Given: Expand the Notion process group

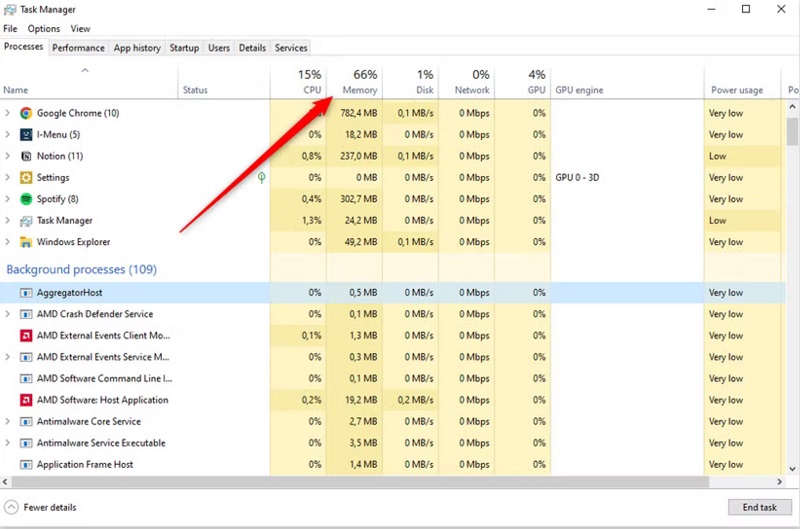Looking at the screenshot, I should pyautogui.click(x=8, y=156).
